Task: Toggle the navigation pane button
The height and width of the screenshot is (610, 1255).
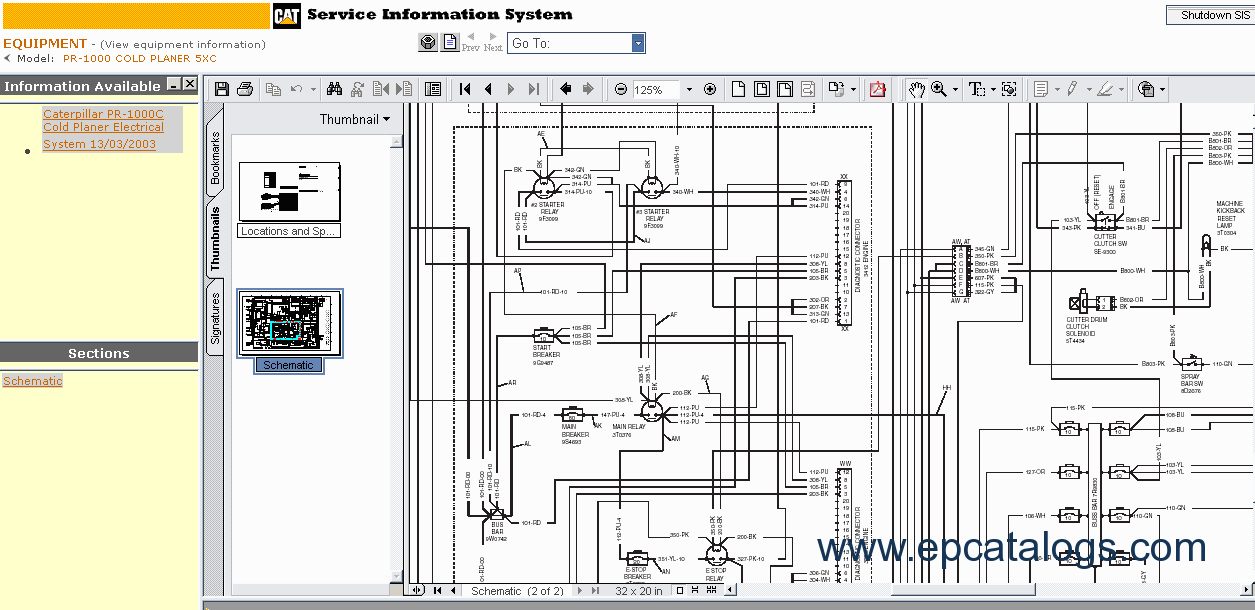Action: point(433,89)
